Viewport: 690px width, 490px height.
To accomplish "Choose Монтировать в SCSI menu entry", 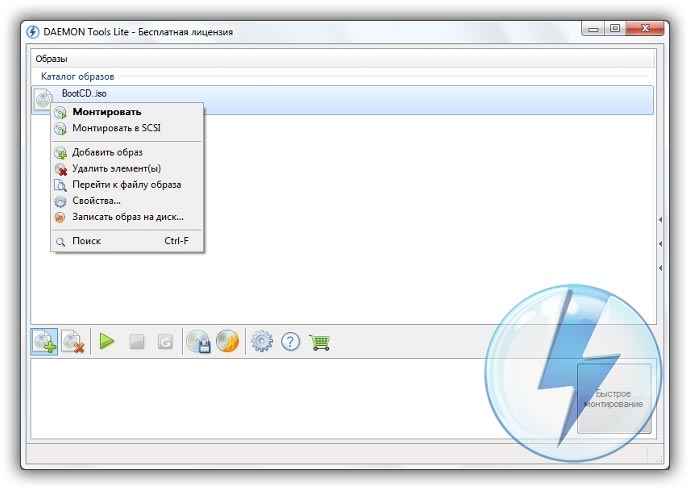I will [x=127, y=128].
